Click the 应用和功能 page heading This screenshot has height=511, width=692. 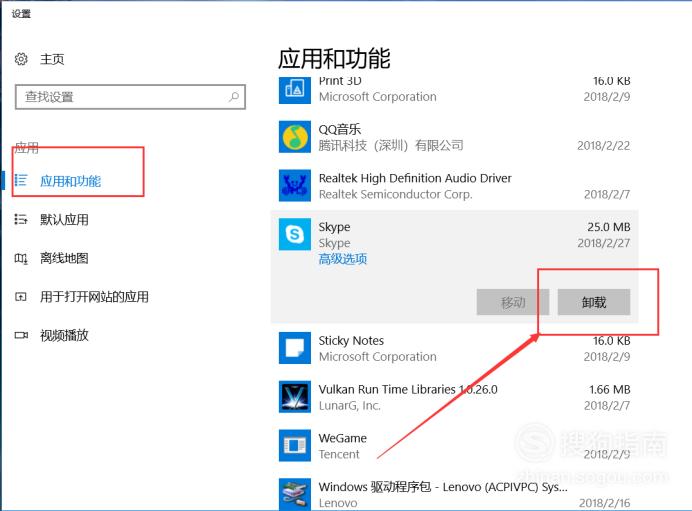334,59
